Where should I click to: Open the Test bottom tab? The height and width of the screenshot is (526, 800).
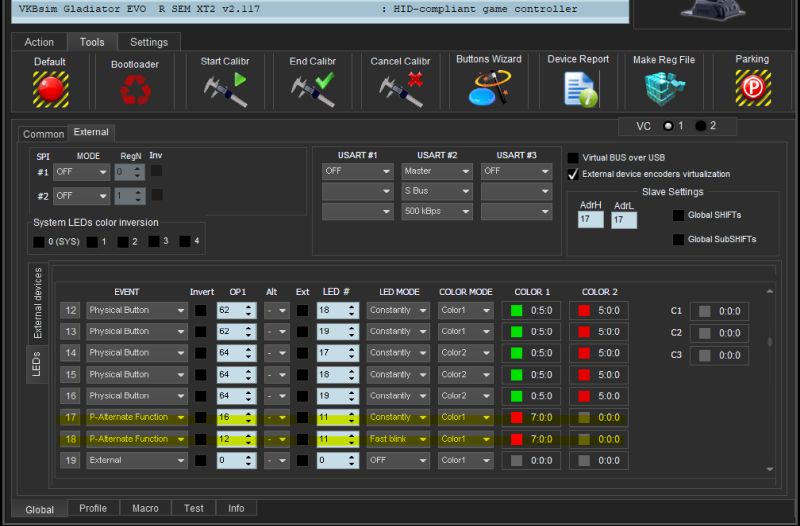coord(193,508)
